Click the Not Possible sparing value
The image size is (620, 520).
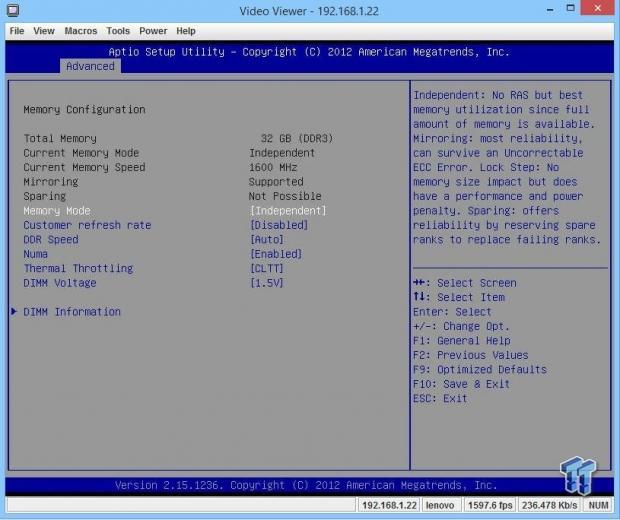pos(285,196)
